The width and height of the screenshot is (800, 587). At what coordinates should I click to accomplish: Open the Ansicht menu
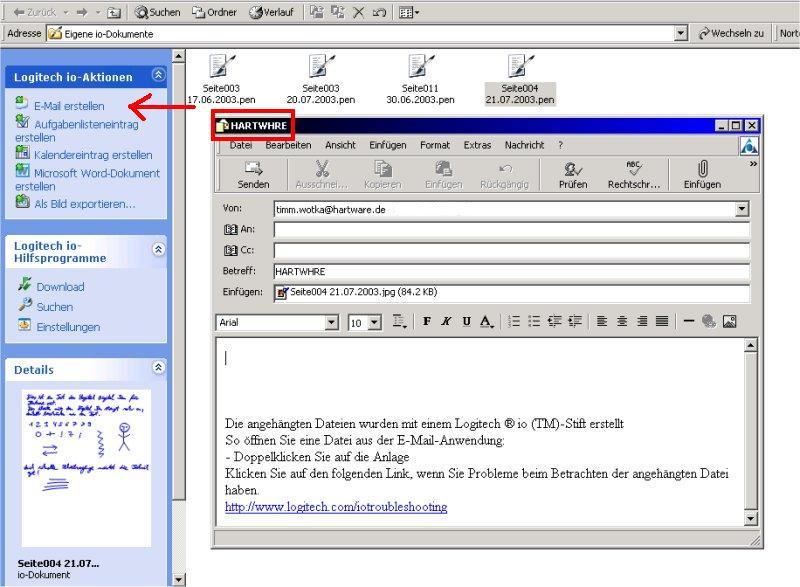point(340,145)
